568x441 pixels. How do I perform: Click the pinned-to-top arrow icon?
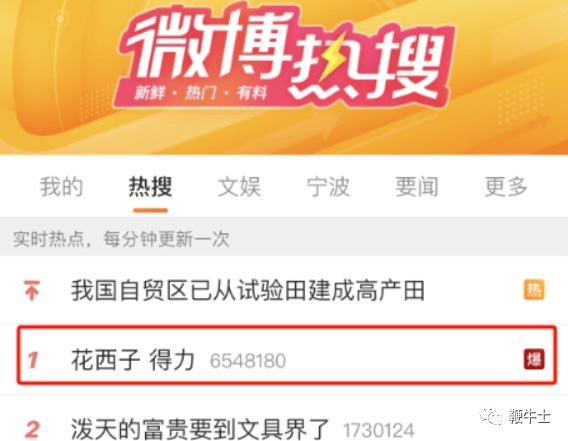32,290
